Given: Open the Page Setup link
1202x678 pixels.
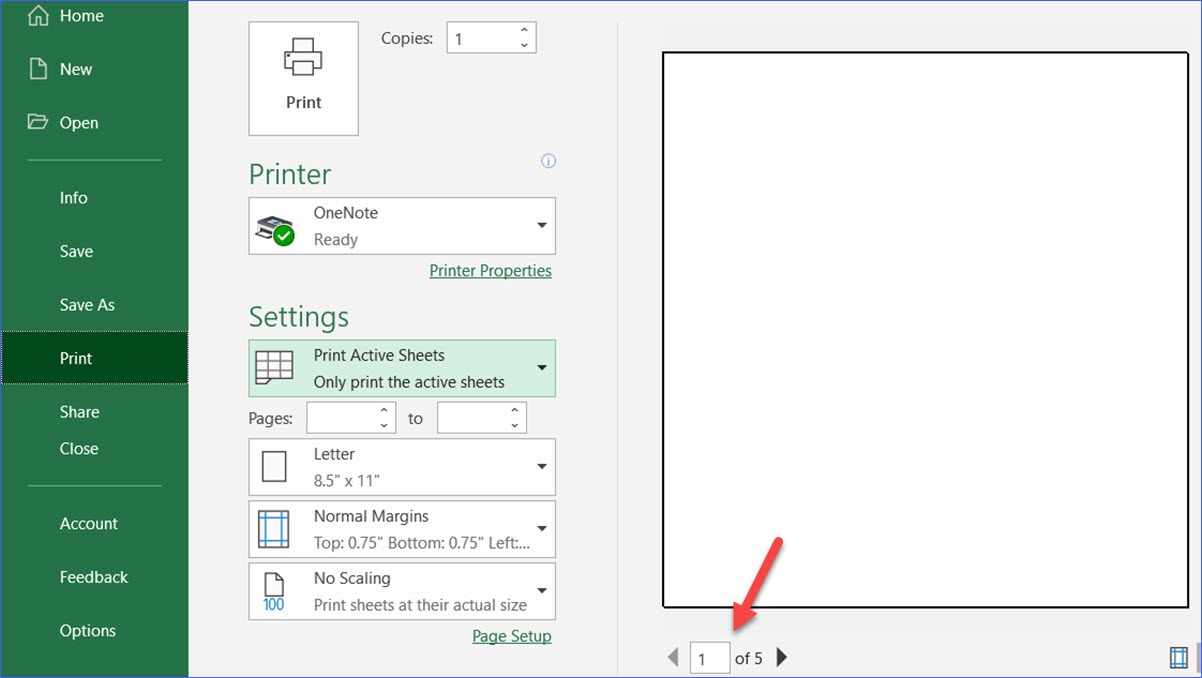Looking at the screenshot, I should point(511,636).
